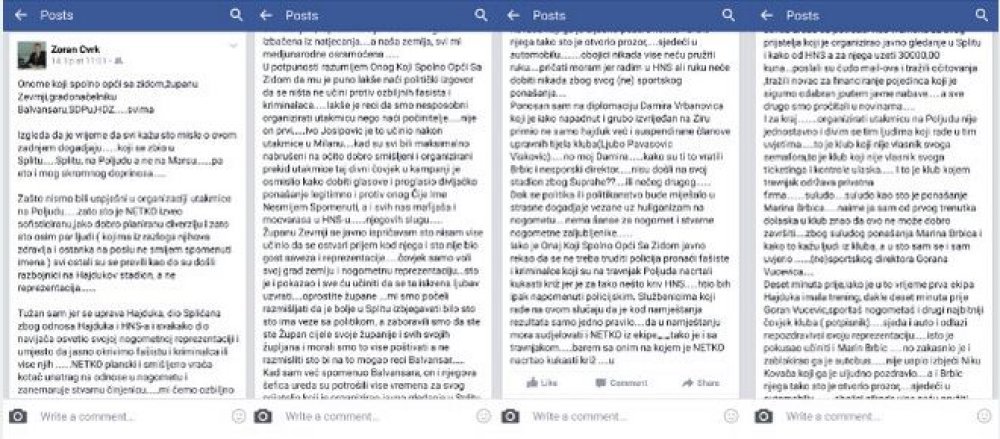Viewport: 1000px width, 439px height.
Task: Open search in the third Posts screen
Action: 728,15
